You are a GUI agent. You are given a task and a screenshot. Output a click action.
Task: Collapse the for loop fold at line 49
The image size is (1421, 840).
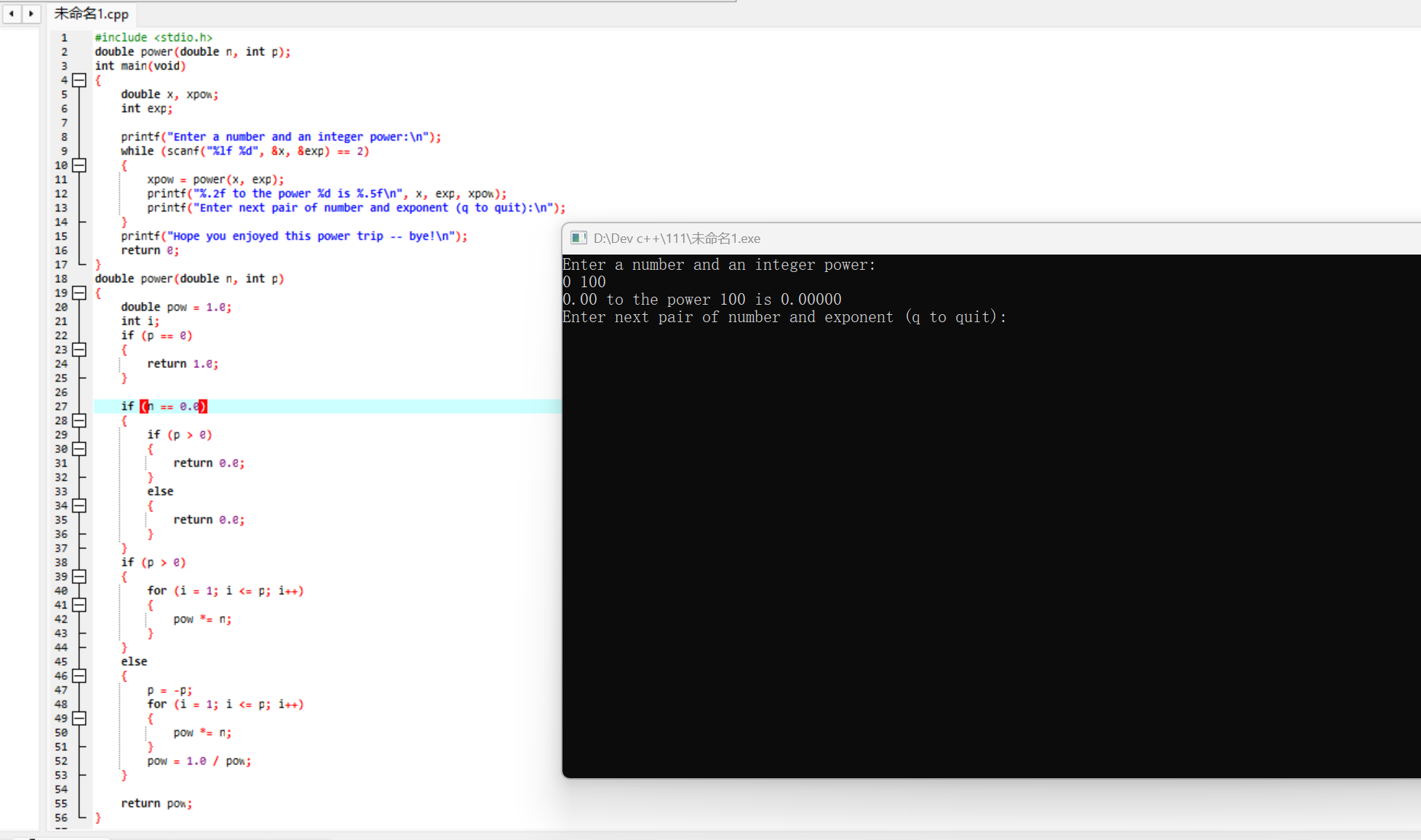click(79, 718)
